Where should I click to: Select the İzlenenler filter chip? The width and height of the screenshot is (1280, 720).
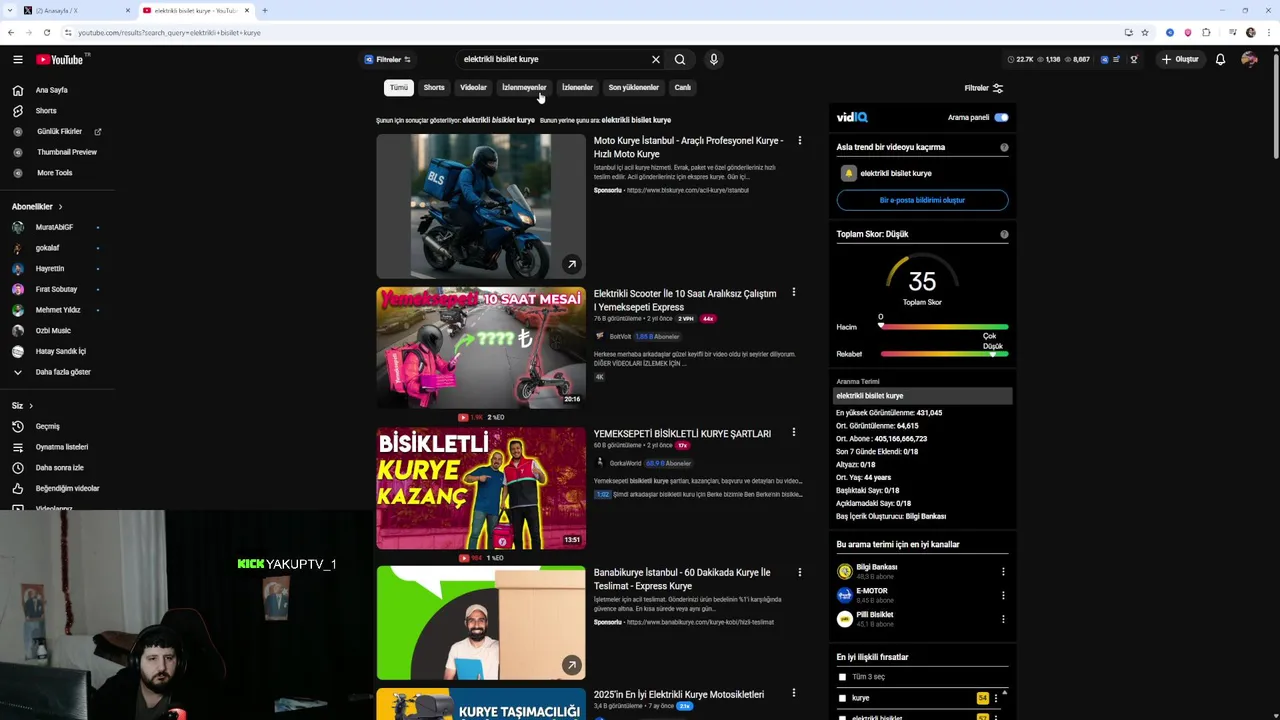577,88
